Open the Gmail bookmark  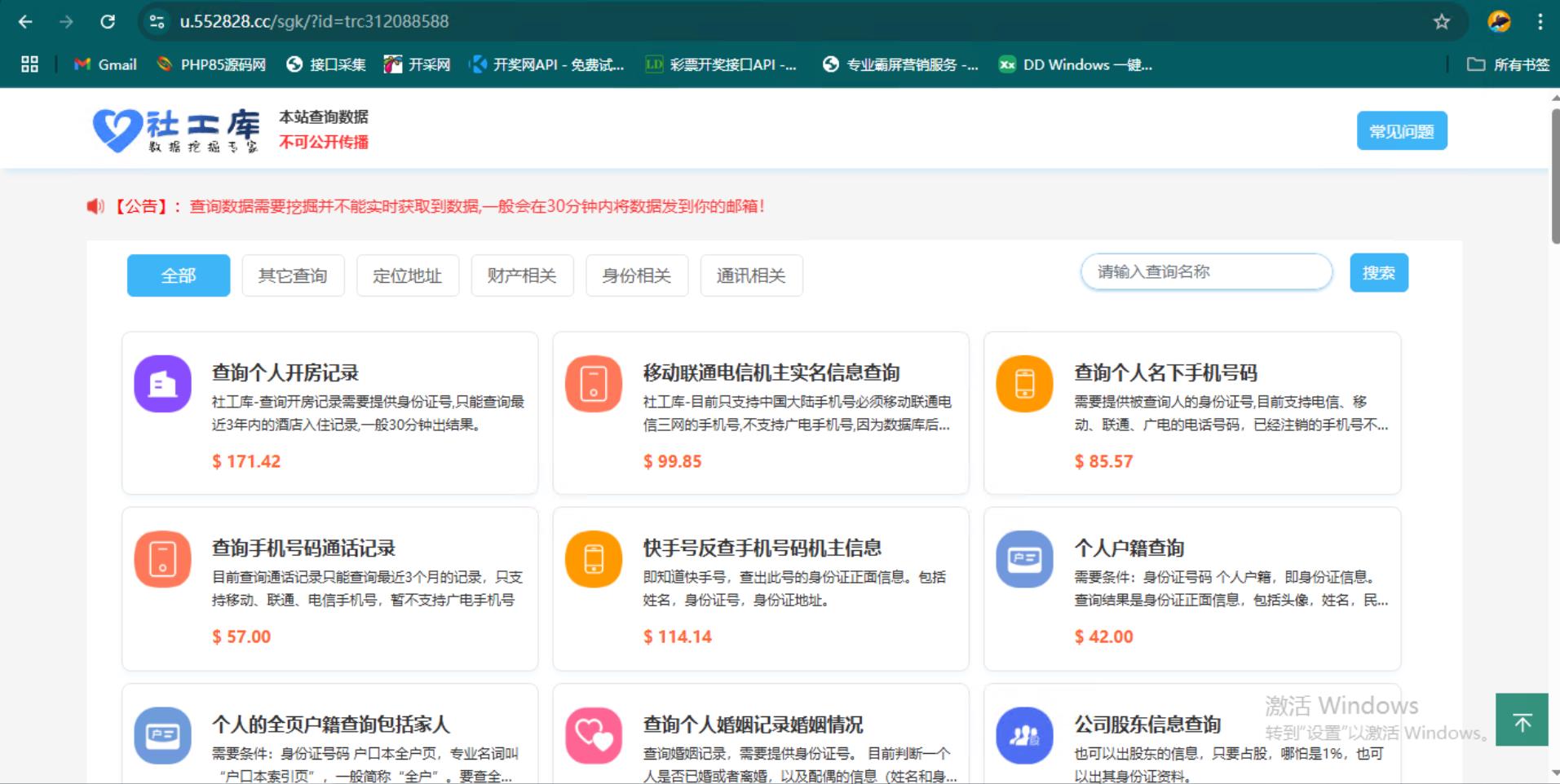(105, 64)
